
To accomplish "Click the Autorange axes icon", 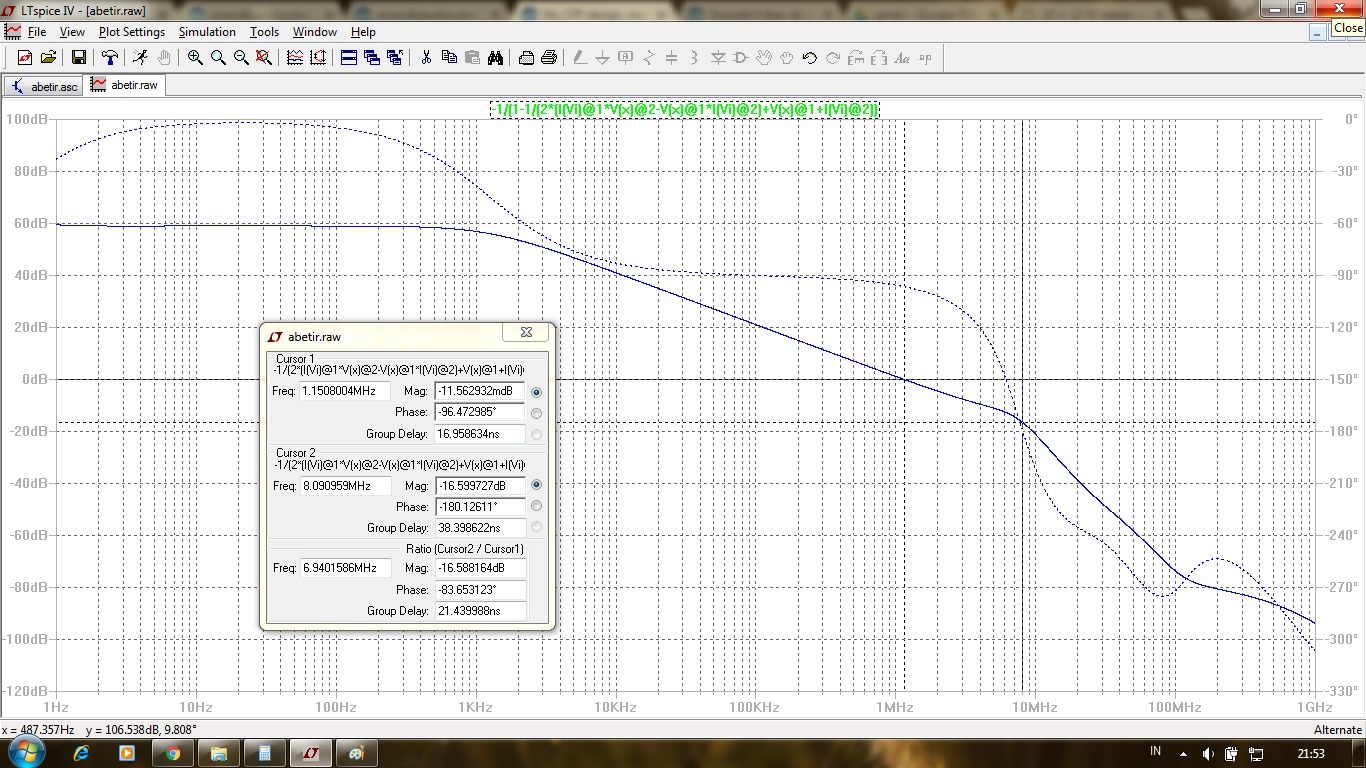I will 318,58.
